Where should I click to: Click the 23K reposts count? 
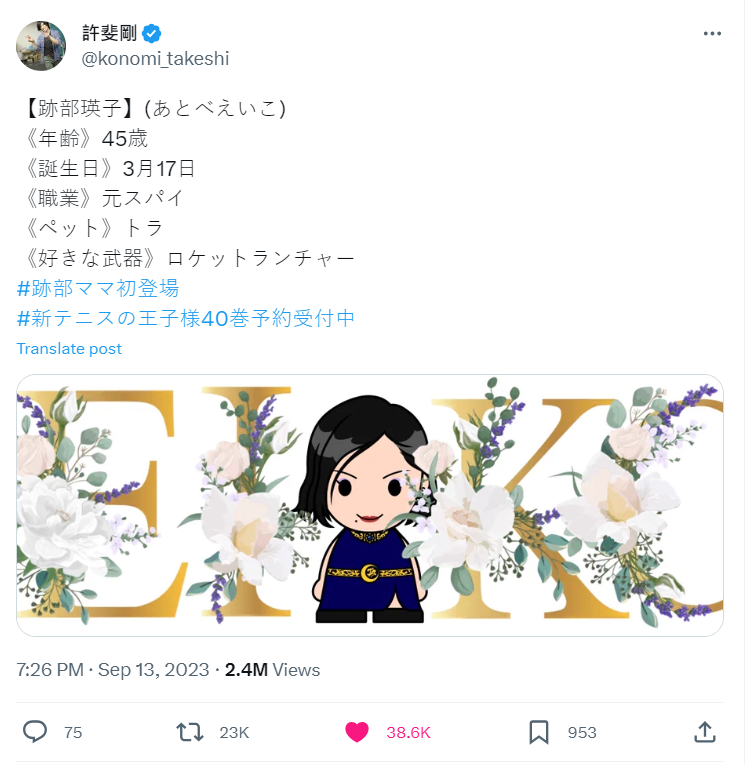[x=234, y=733]
